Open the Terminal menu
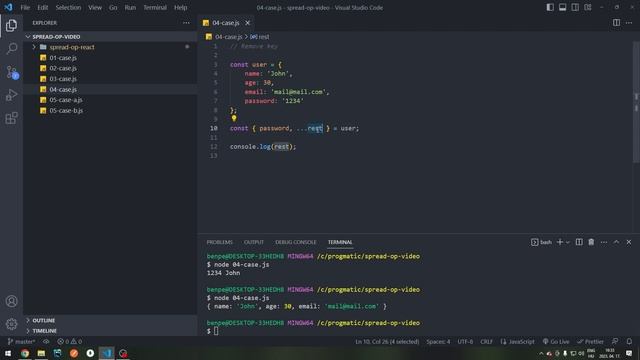640x360 pixels. pyautogui.click(x=155, y=7)
